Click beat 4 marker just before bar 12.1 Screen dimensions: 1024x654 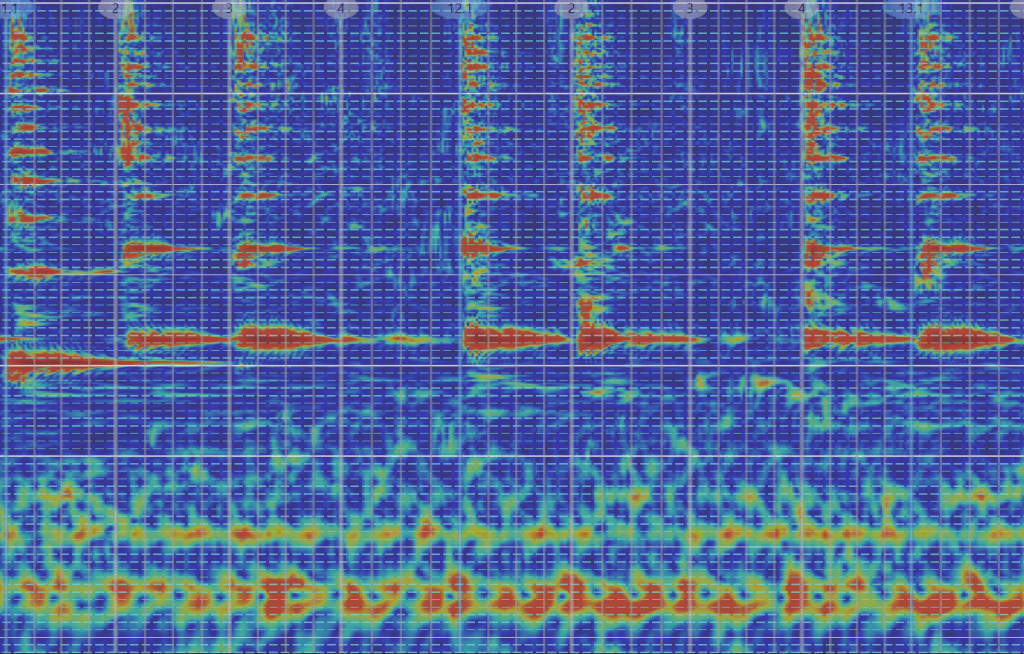click(341, 9)
